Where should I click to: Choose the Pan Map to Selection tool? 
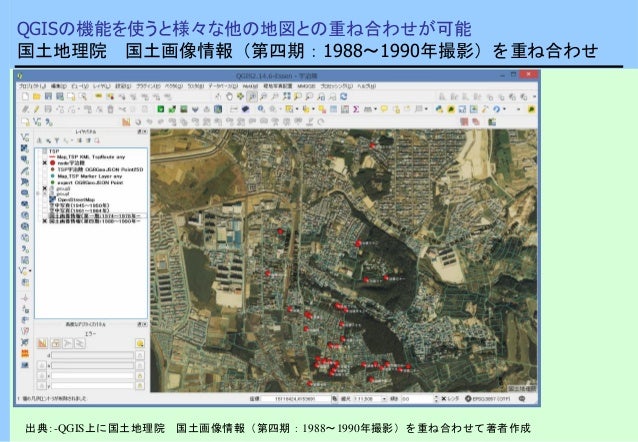pyautogui.click(x=241, y=96)
